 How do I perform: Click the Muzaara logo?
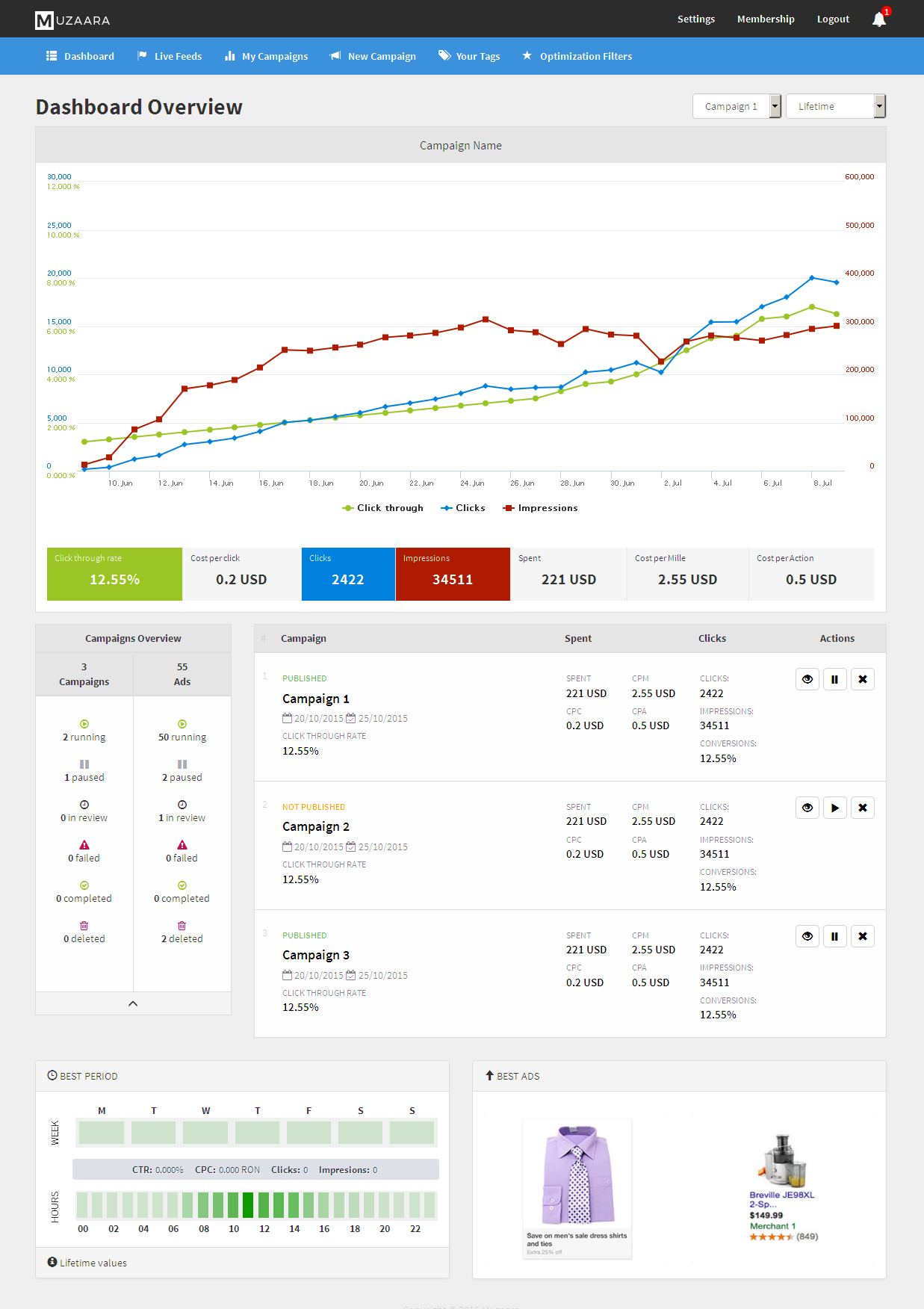click(72, 20)
